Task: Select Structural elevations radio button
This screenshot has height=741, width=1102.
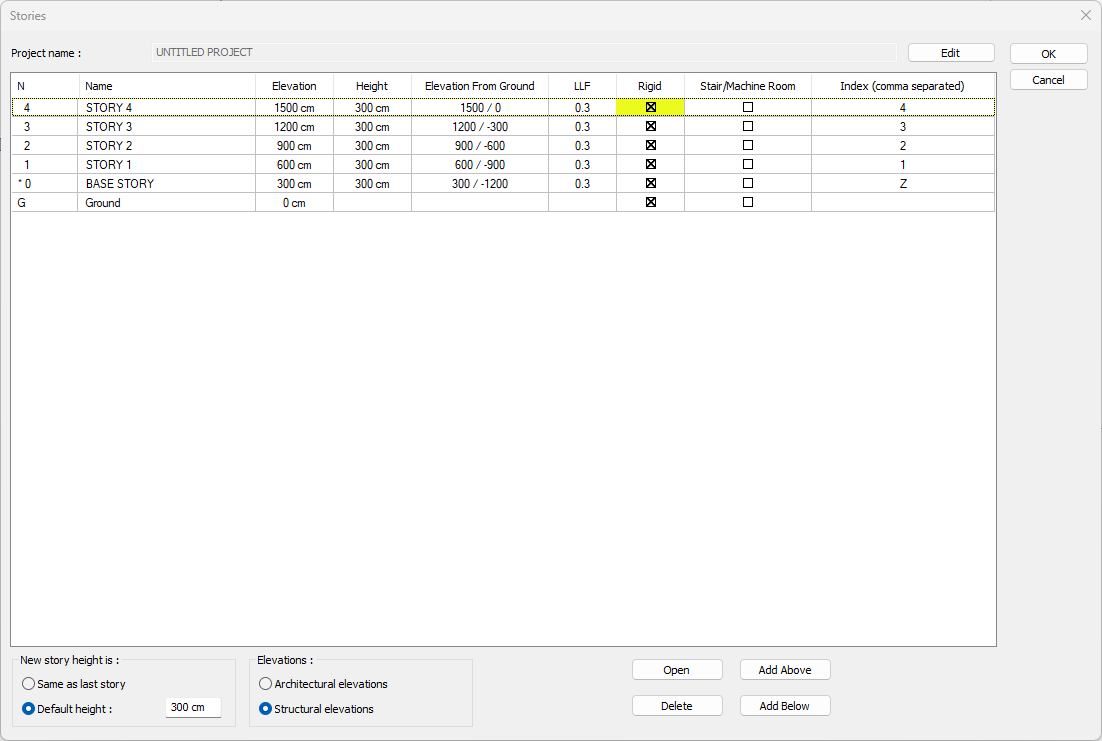Action: (x=266, y=709)
